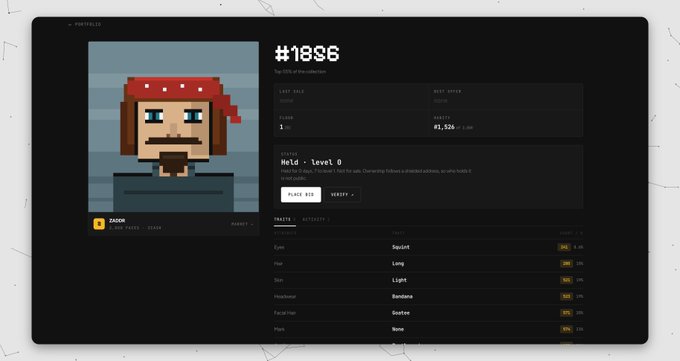Go back via the Portfolio link
The width and height of the screenshot is (680, 361).
click(x=85, y=24)
